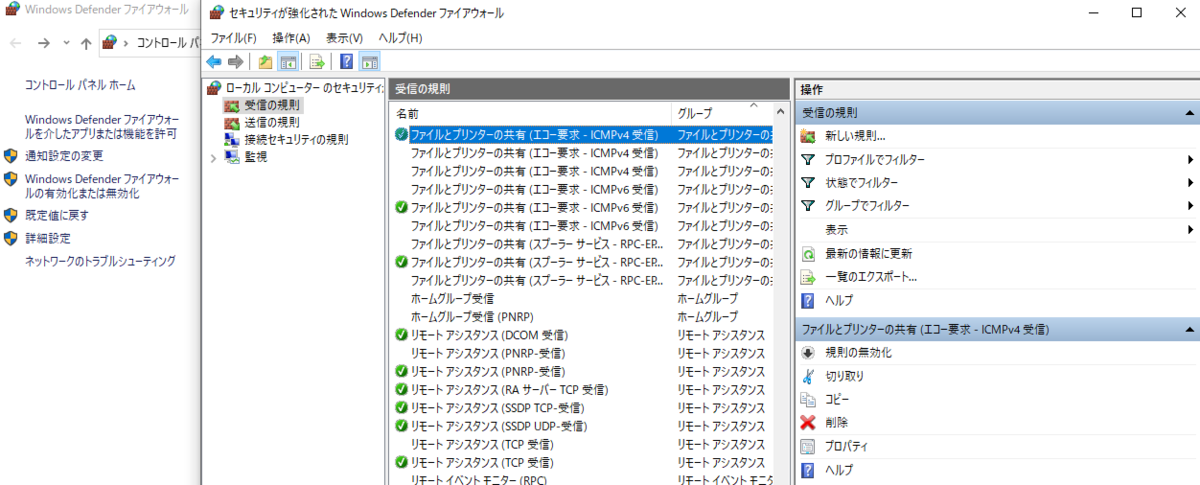This screenshot has height=485, width=1200.
Task: Click the refresh icon 最新の情報に更新
Action: [x=808, y=254]
